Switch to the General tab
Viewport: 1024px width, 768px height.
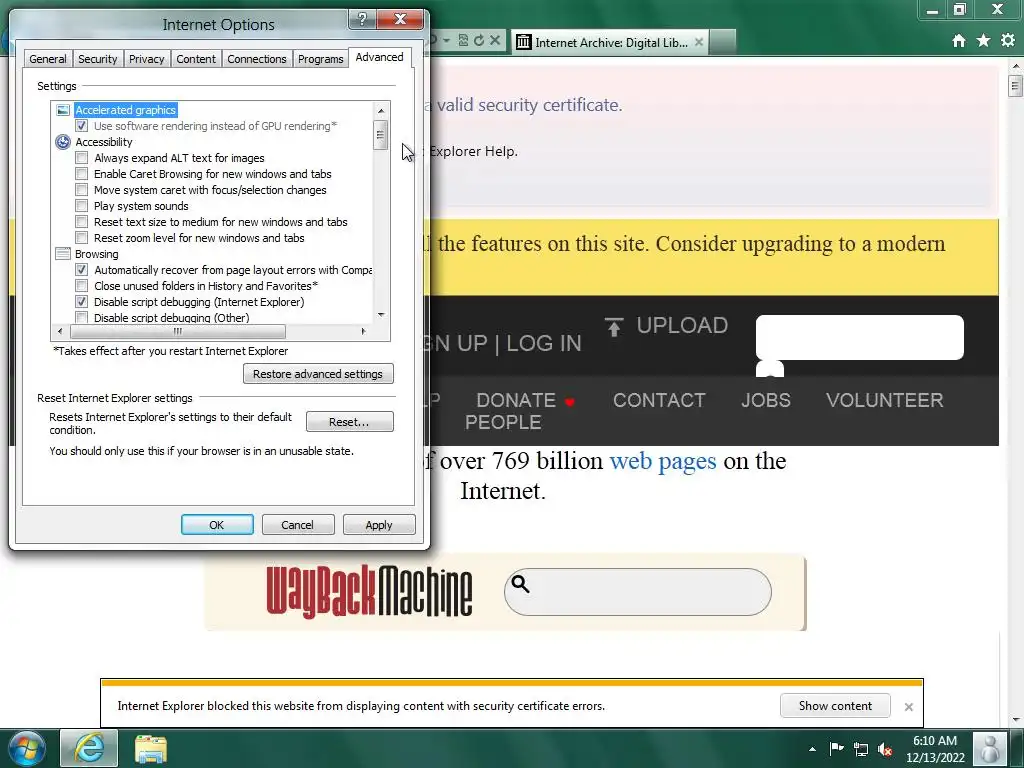48,59
